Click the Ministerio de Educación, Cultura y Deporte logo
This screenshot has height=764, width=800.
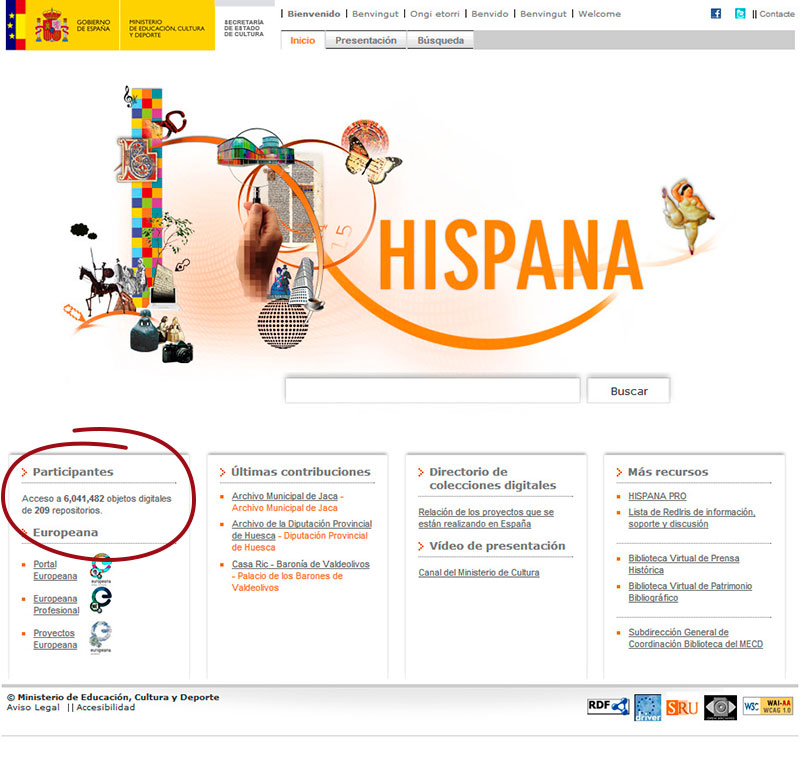click(x=167, y=28)
